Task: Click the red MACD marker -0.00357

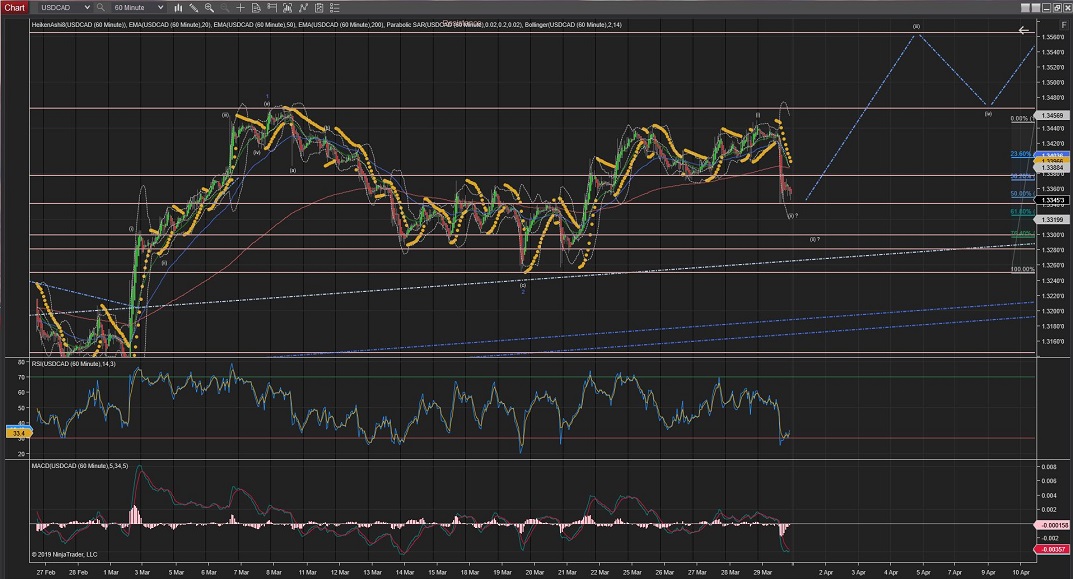Action: click(1054, 550)
